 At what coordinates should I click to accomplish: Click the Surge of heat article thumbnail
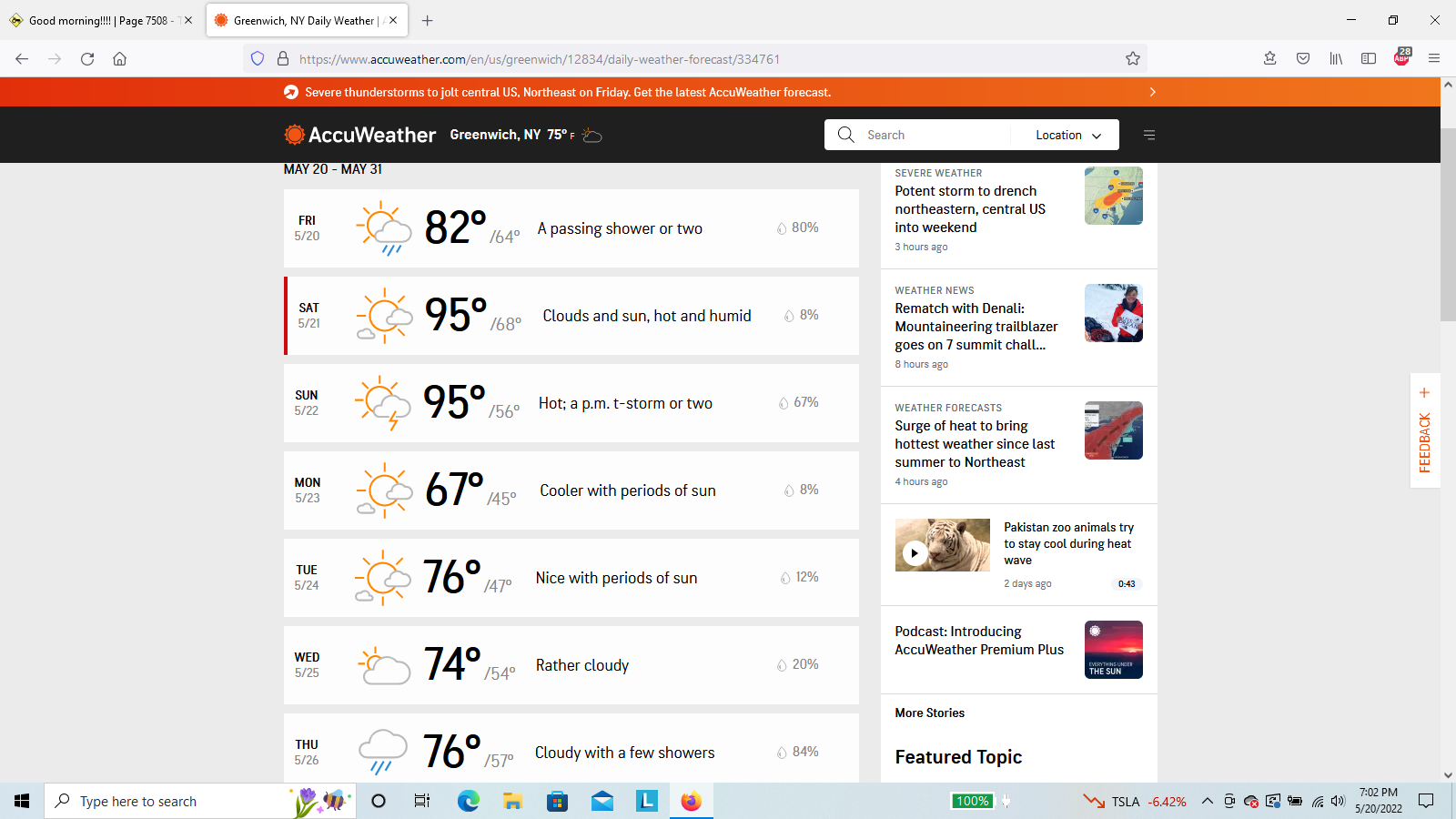(x=1113, y=430)
